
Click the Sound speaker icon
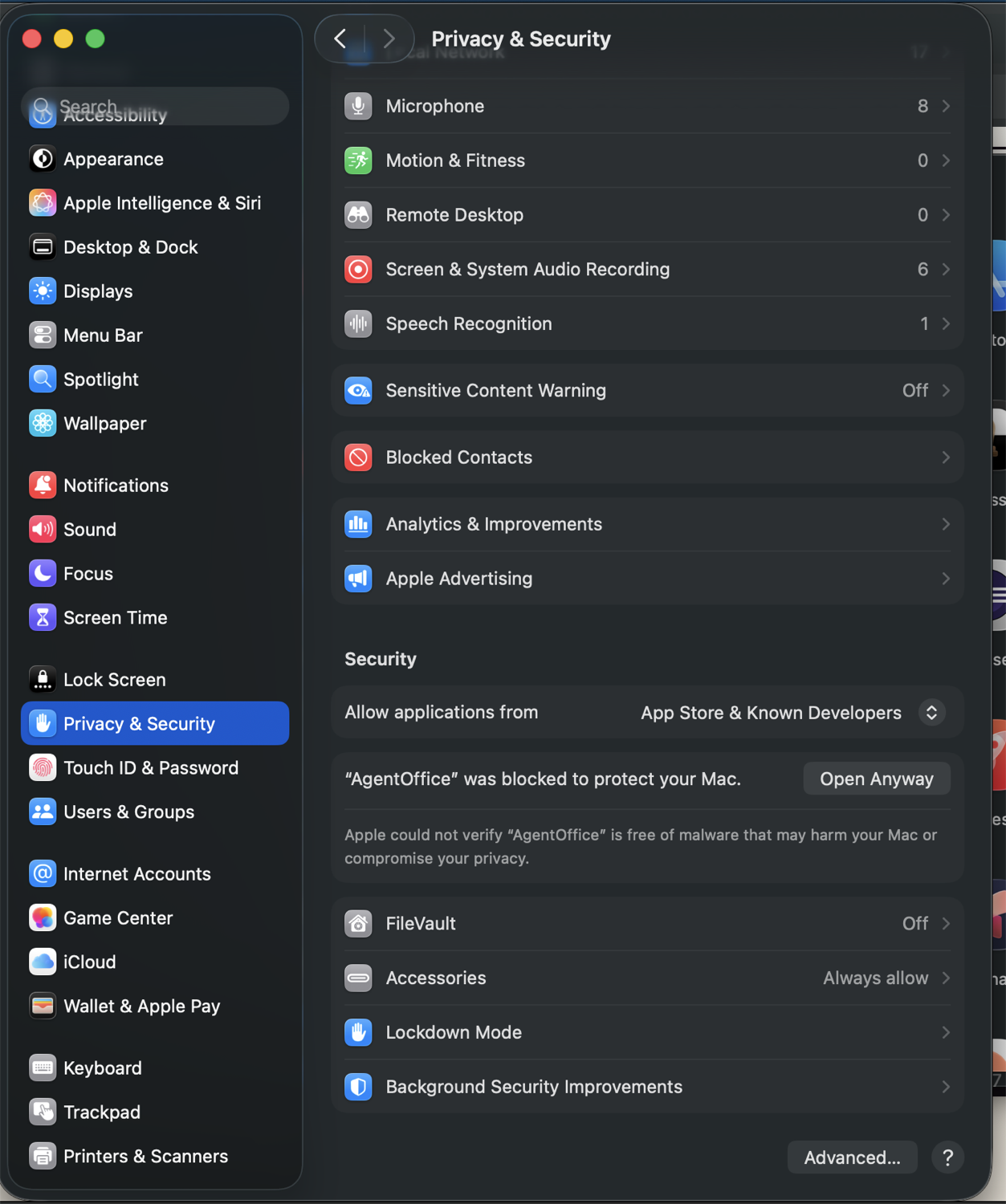(43, 530)
